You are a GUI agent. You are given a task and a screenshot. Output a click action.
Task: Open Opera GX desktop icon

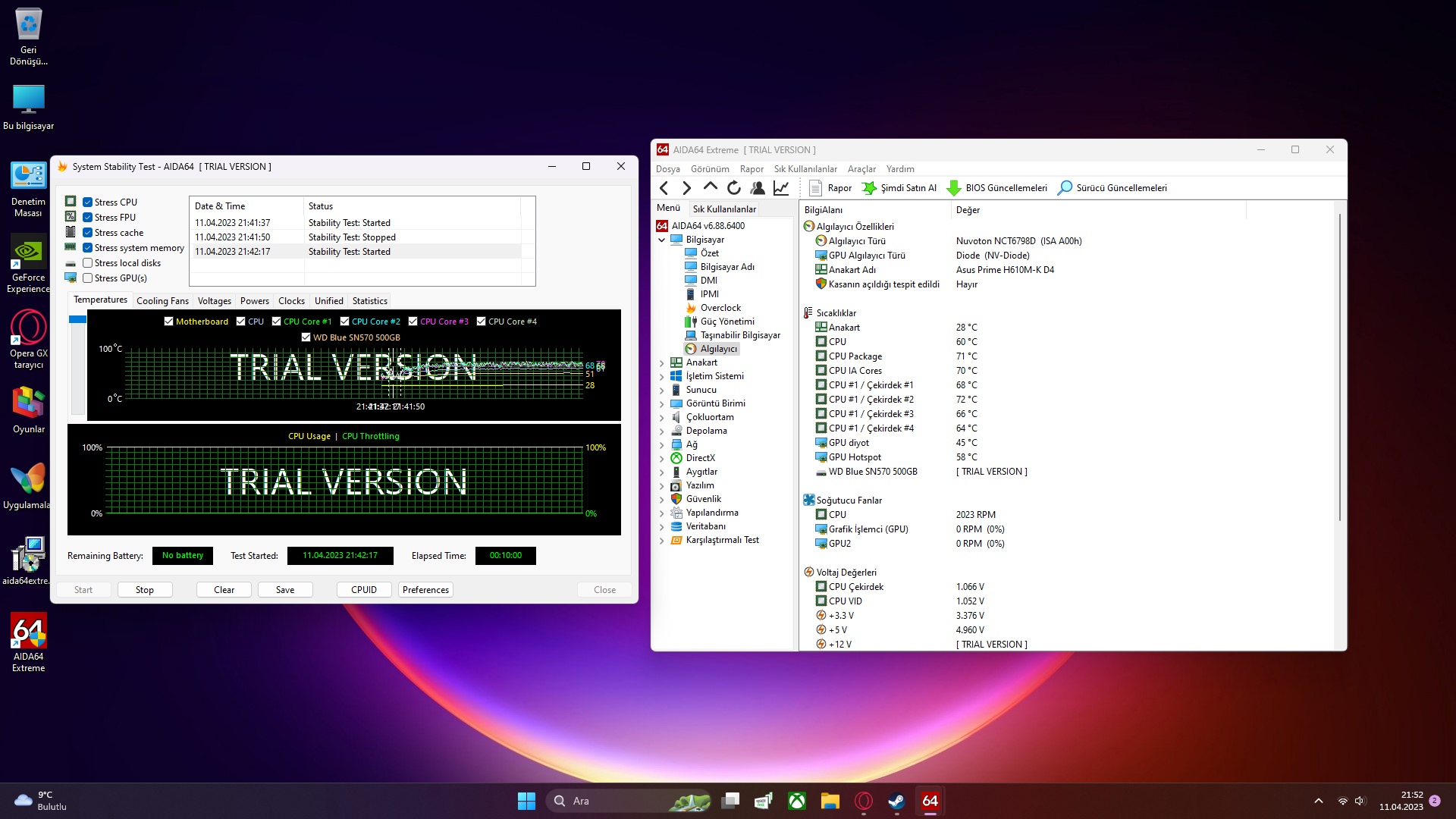pyautogui.click(x=29, y=340)
